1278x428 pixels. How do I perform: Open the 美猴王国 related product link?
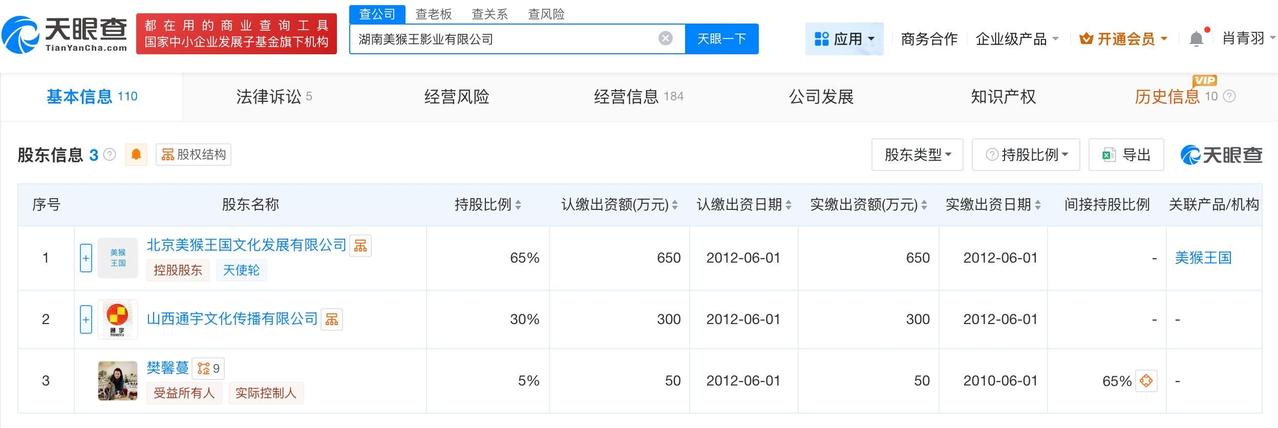[x=1203, y=258]
